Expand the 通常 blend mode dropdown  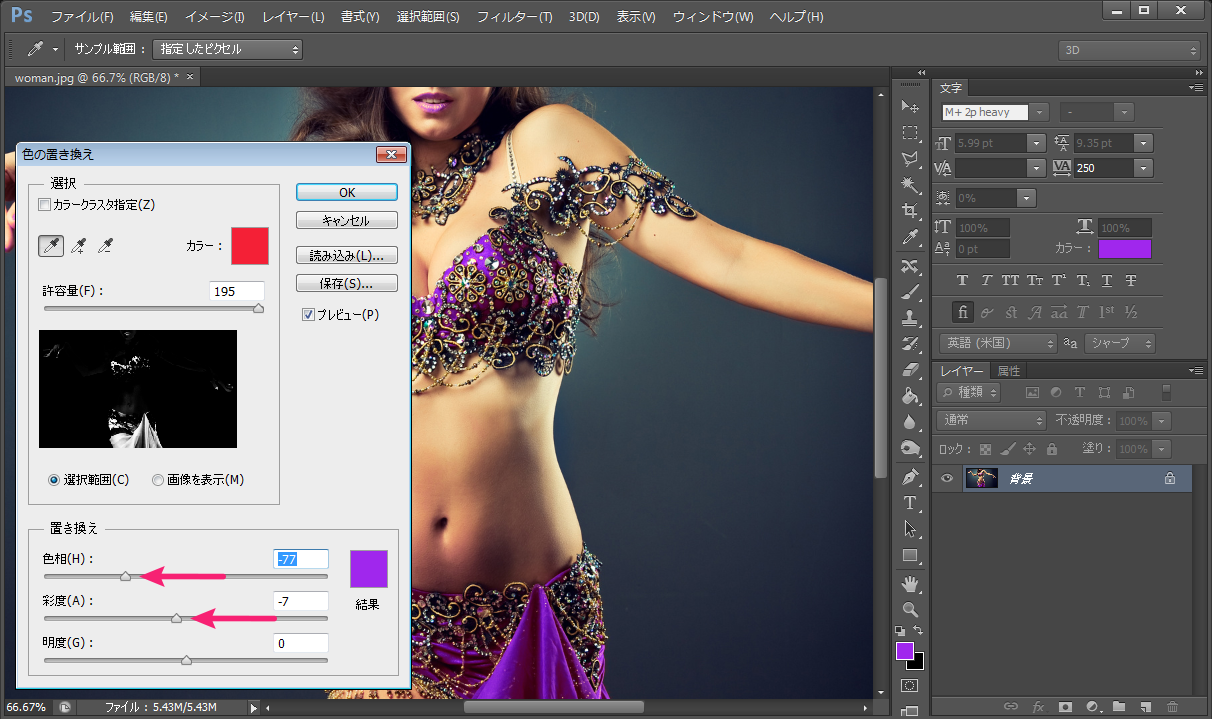991,421
